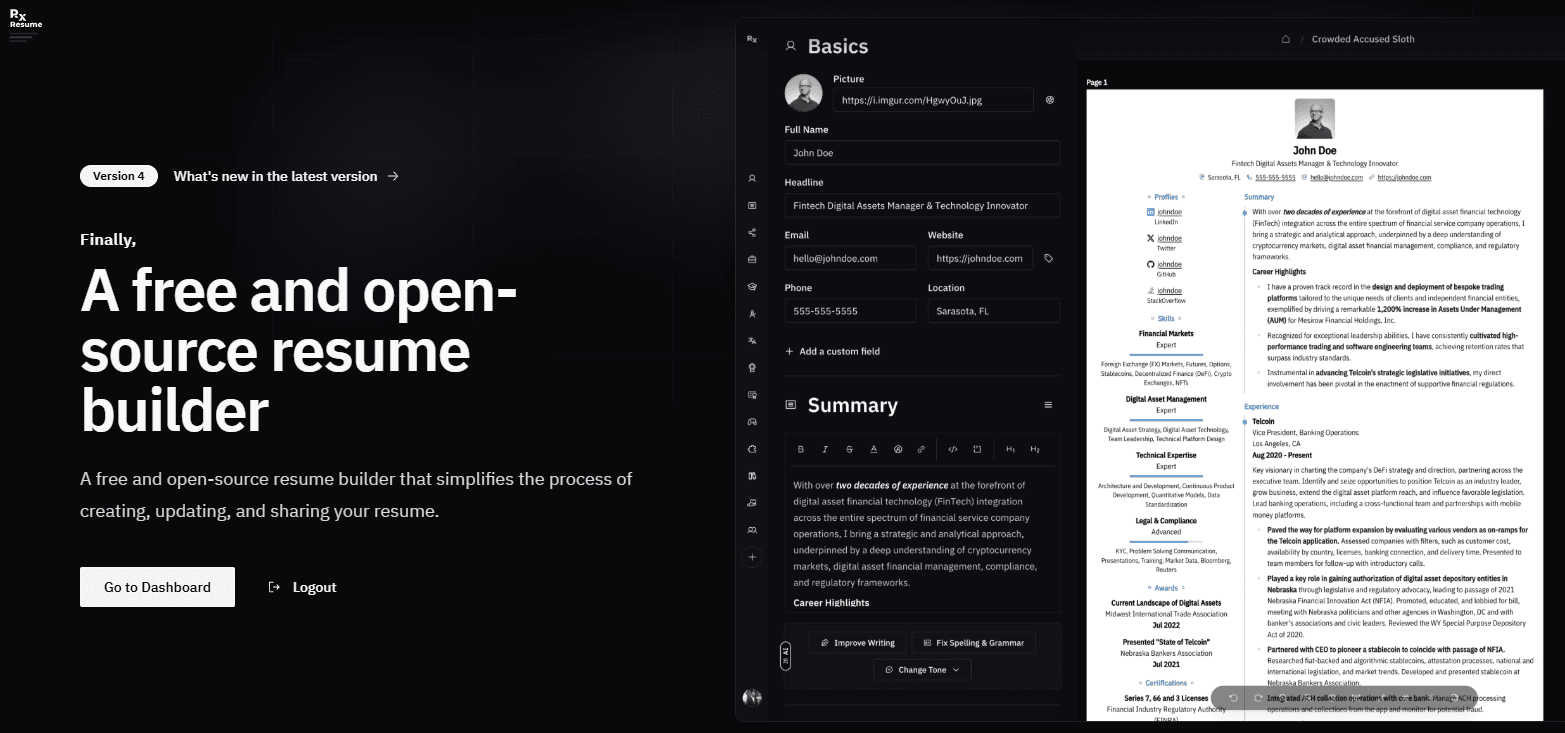Click the Go to Dashboard button
This screenshot has height=733, width=1565.
156,587
